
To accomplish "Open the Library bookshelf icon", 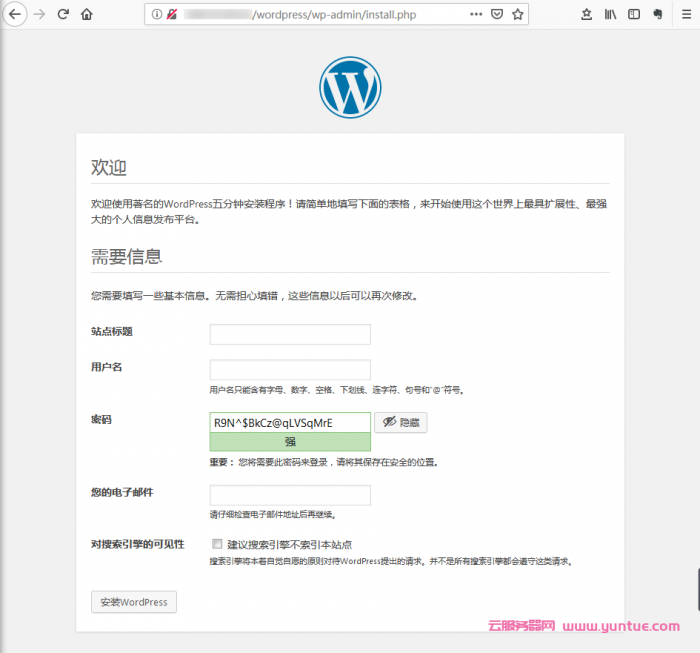I will [x=610, y=14].
